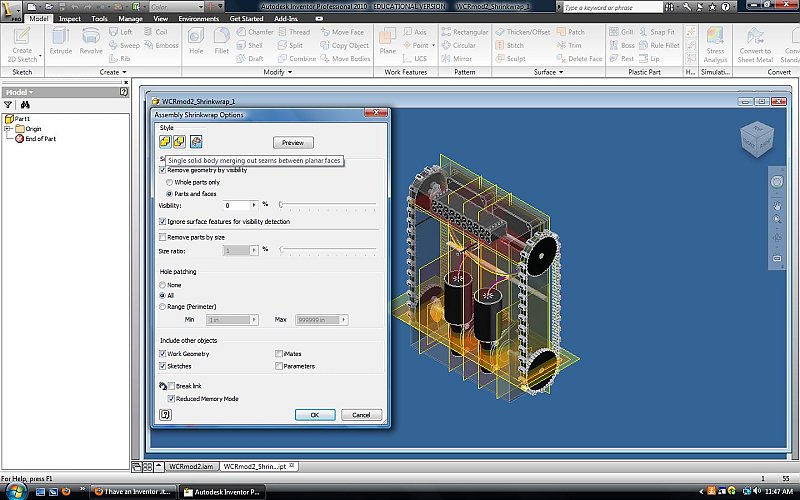
Task: Open Min perimeter value arrow
Action: pos(254,320)
